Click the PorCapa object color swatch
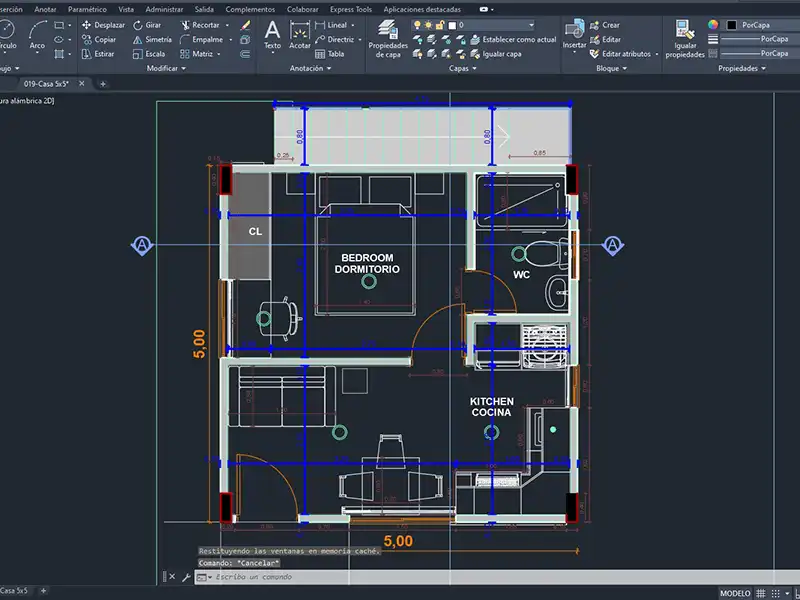Screen dimensions: 800x600 coord(733,24)
